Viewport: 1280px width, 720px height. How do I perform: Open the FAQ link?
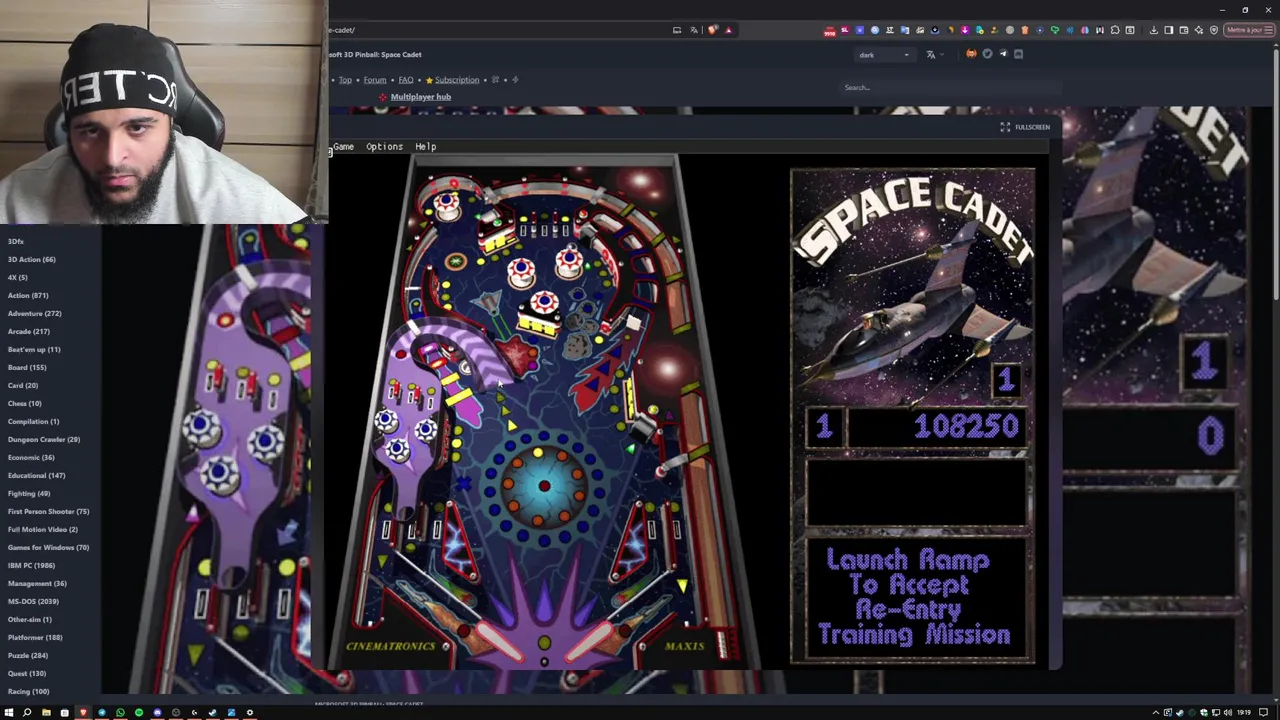406,80
